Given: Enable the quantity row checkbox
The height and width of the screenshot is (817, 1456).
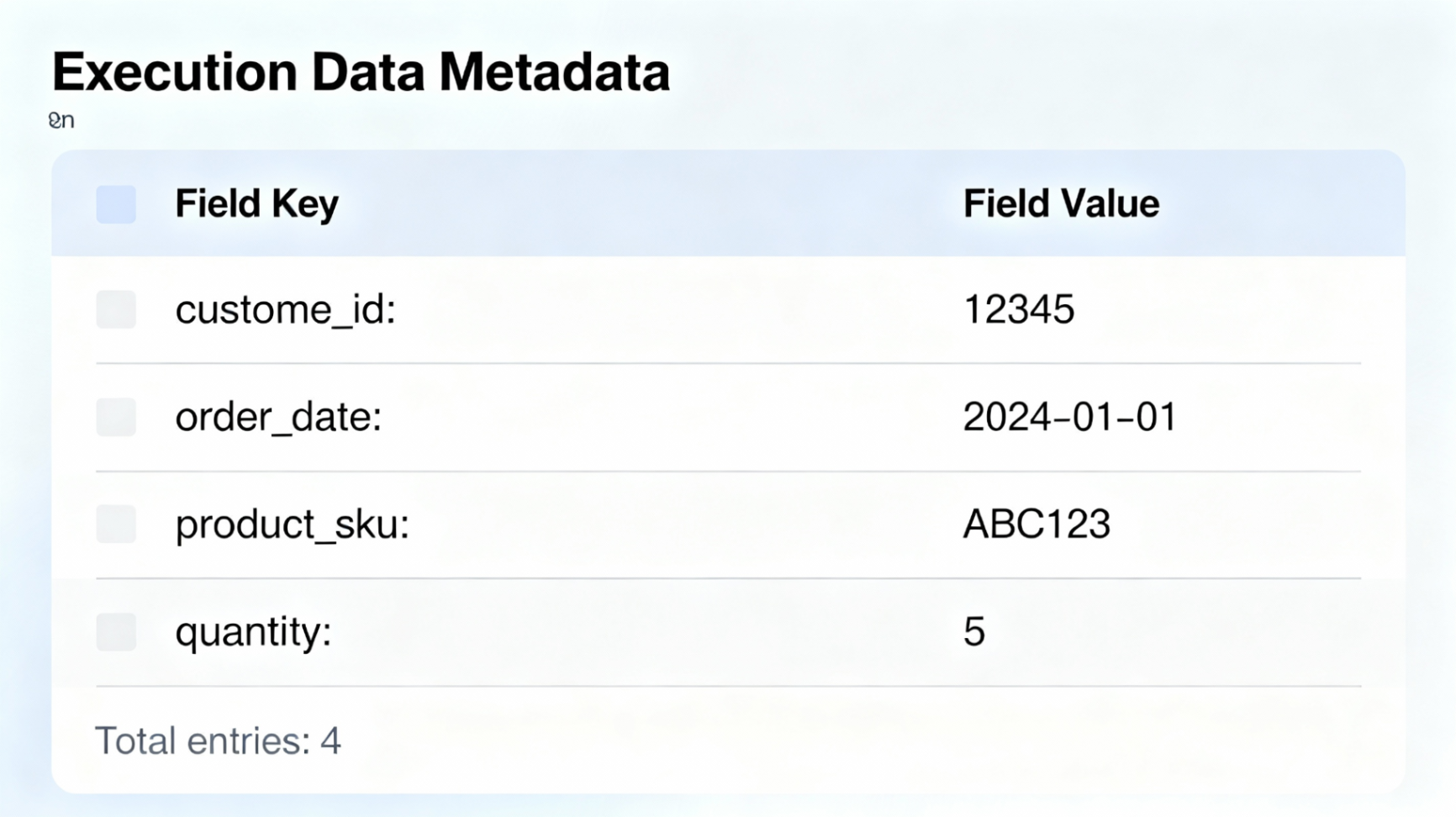Looking at the screenshot, I should 116,632.
